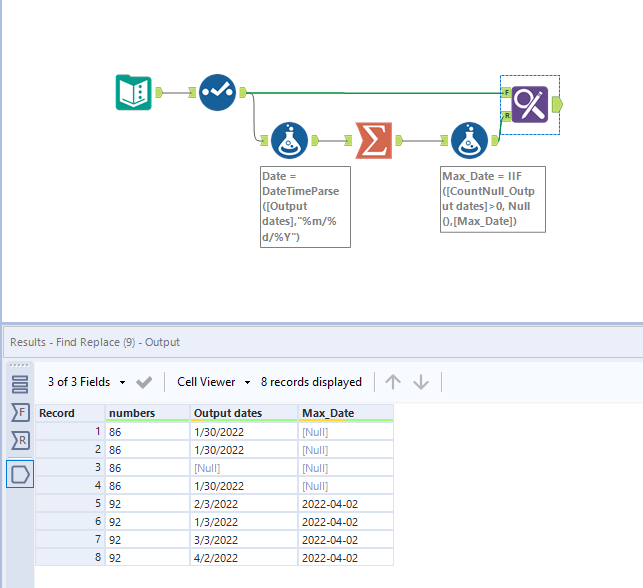Select the numbers cell 86 in row 1
643x588 pixels.
[148, 432]
